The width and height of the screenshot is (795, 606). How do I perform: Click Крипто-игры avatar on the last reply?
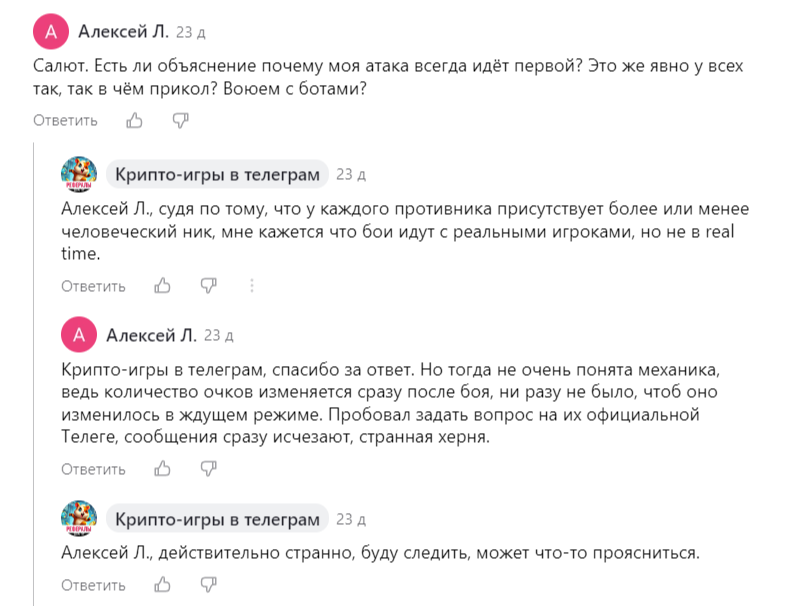point(79,520)
